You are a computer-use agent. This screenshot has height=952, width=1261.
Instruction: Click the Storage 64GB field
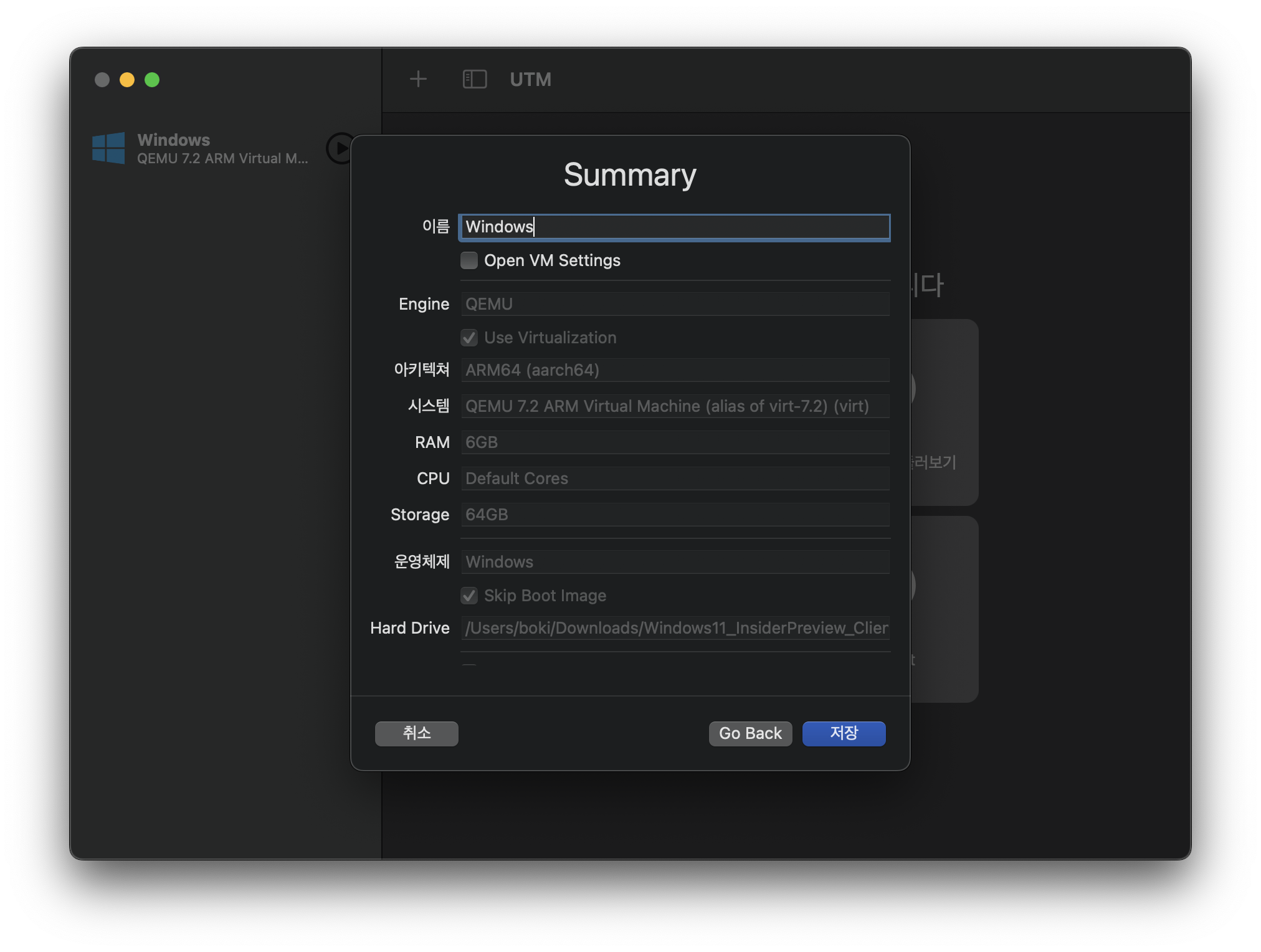point(674,515)
